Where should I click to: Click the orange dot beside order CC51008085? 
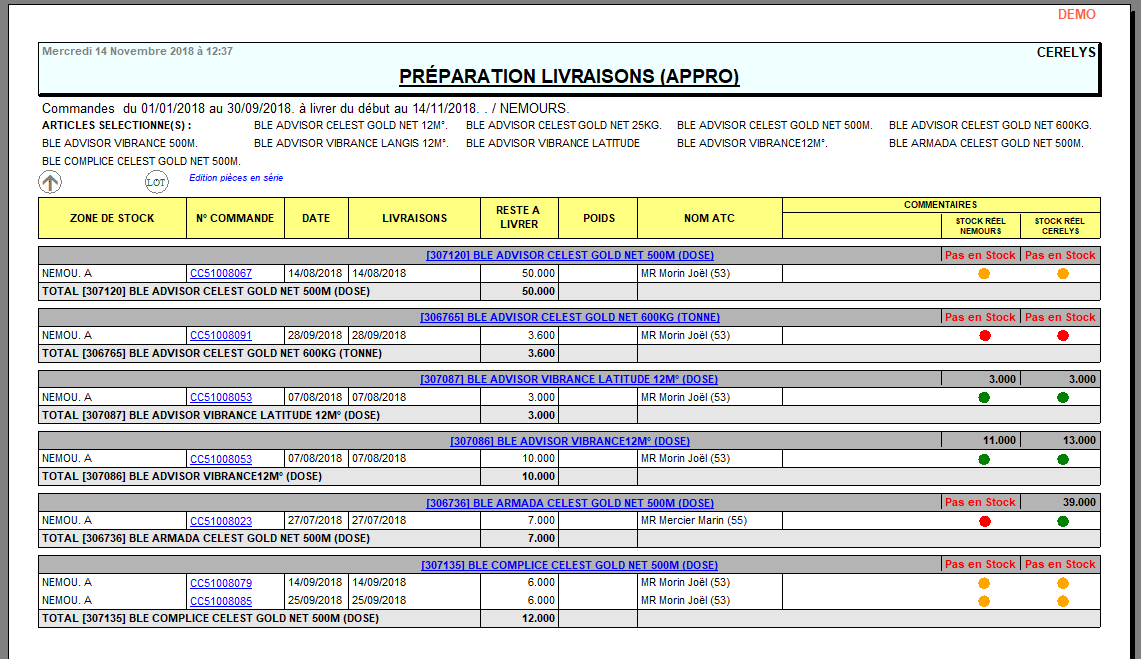click(985, 600)
